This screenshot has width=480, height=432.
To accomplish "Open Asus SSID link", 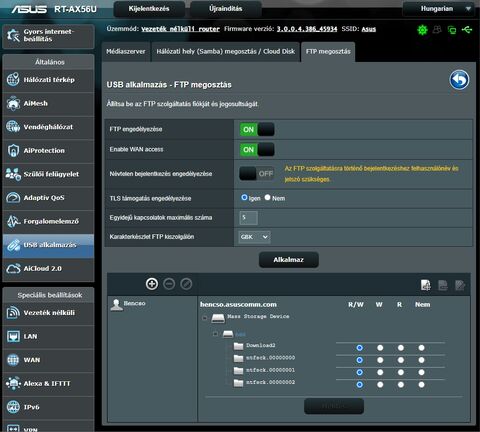I will 369,29.
